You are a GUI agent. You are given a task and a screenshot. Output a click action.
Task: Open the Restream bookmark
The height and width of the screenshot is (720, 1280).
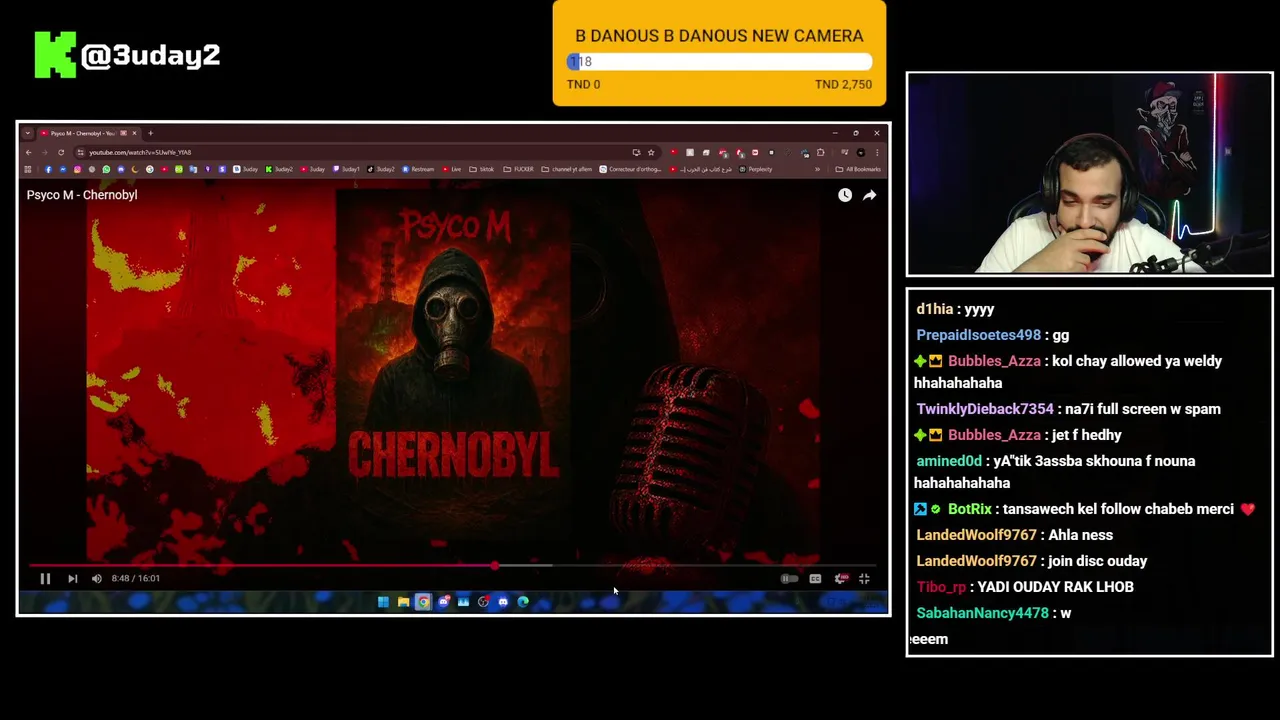click(x=418, y=169)
